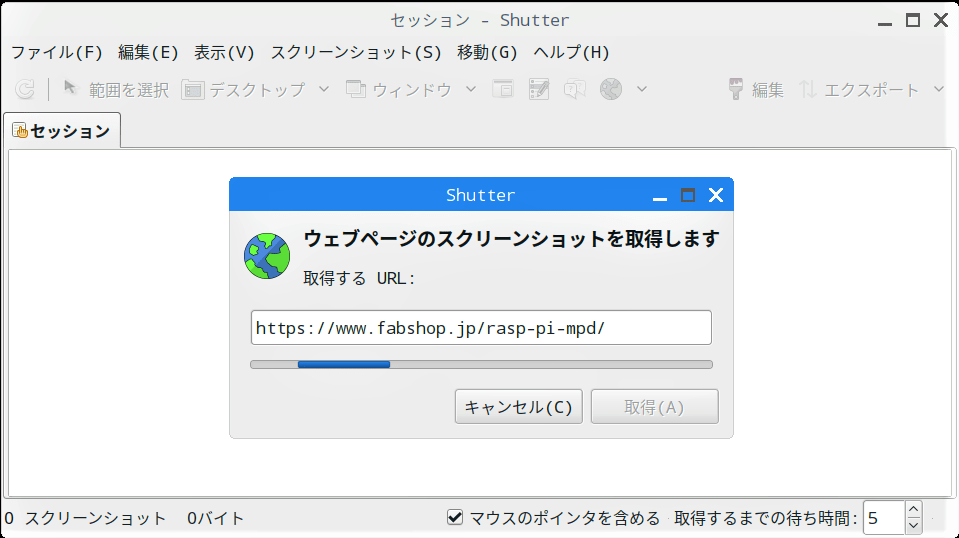Capture the desktop with デスクトップ button
This screenshot has width=959, height=538.
[243, 90]
